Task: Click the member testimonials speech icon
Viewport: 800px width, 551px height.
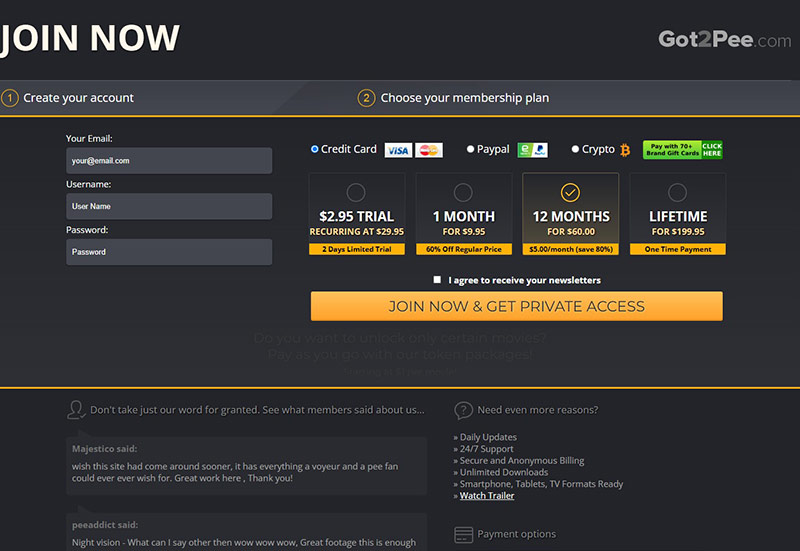Action: pos(75,410)
